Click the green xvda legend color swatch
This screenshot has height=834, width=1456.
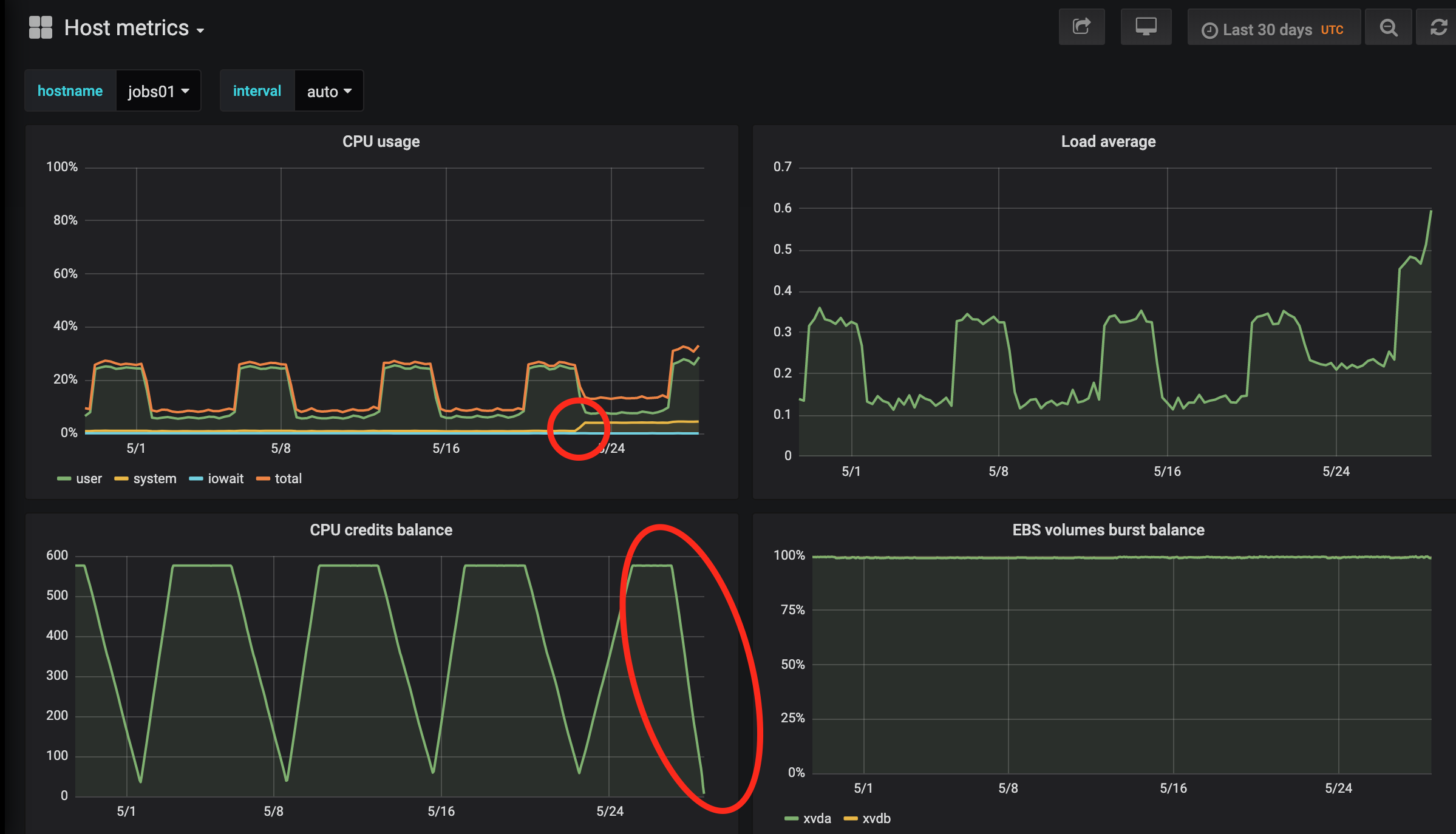pos(791,819)
